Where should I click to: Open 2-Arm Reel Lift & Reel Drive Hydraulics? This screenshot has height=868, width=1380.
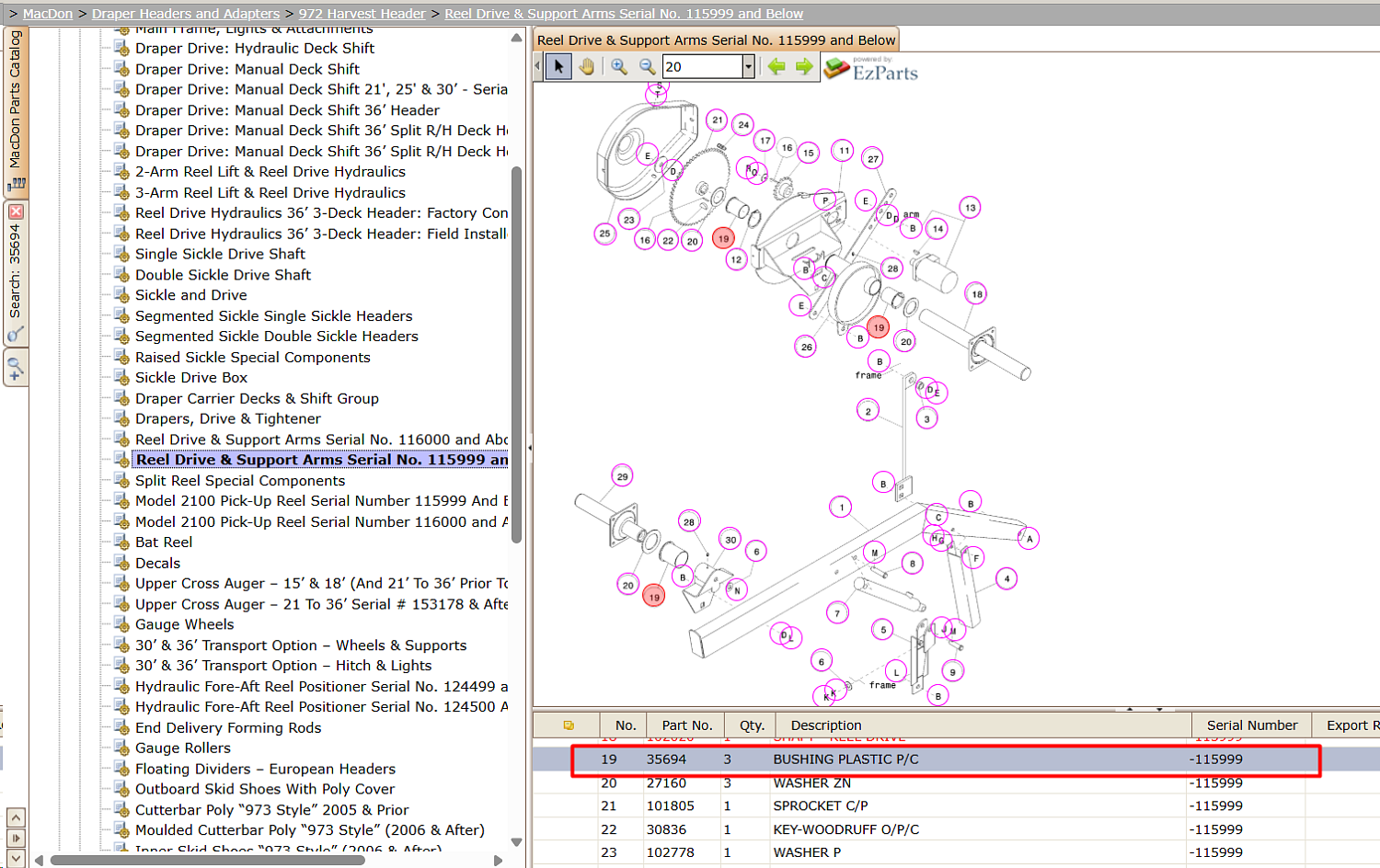click(270, 171)
